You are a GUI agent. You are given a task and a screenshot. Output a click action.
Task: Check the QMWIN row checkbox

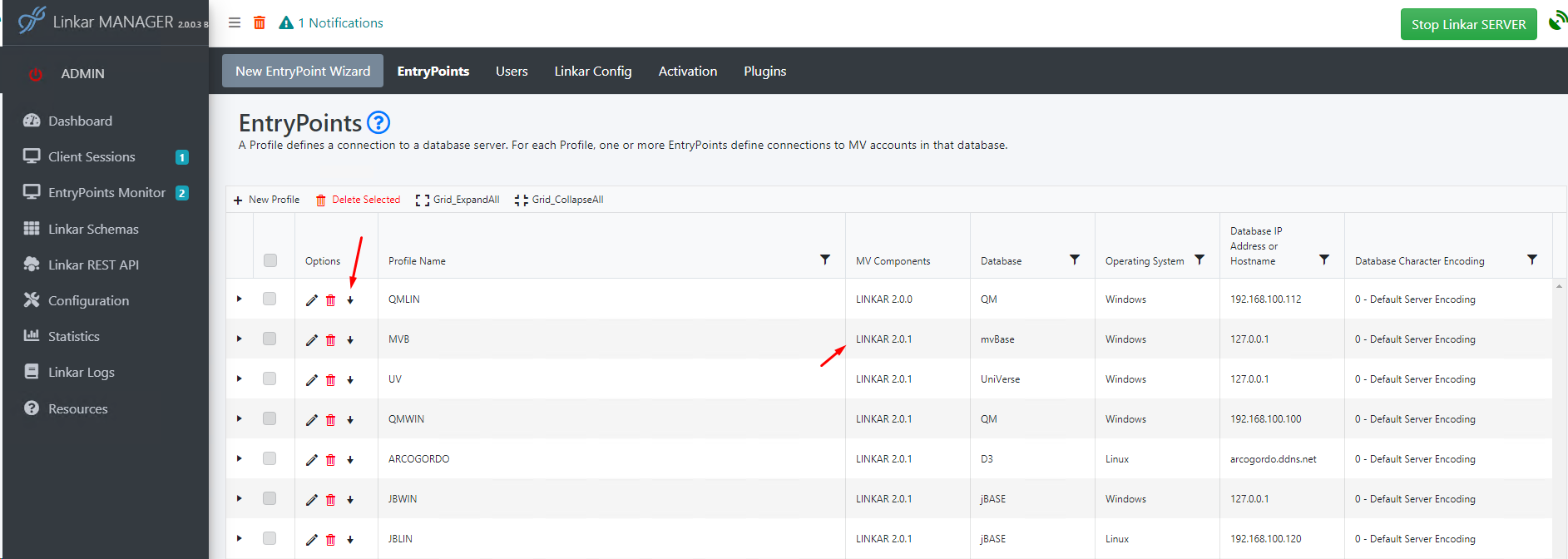tap(270, 418)
